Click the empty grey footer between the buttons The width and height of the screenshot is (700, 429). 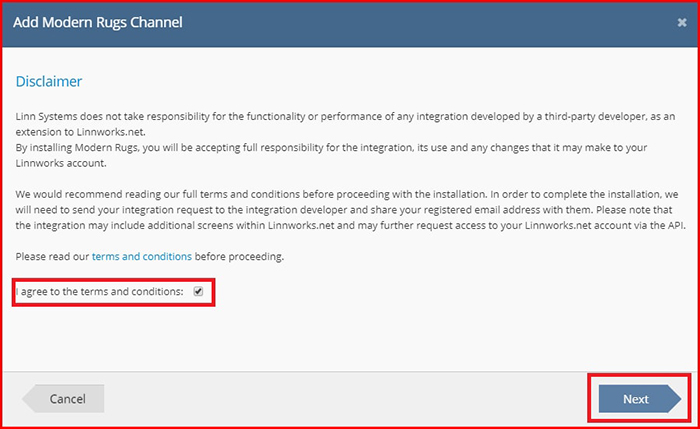pyautogui.click(x=350, y=399)
